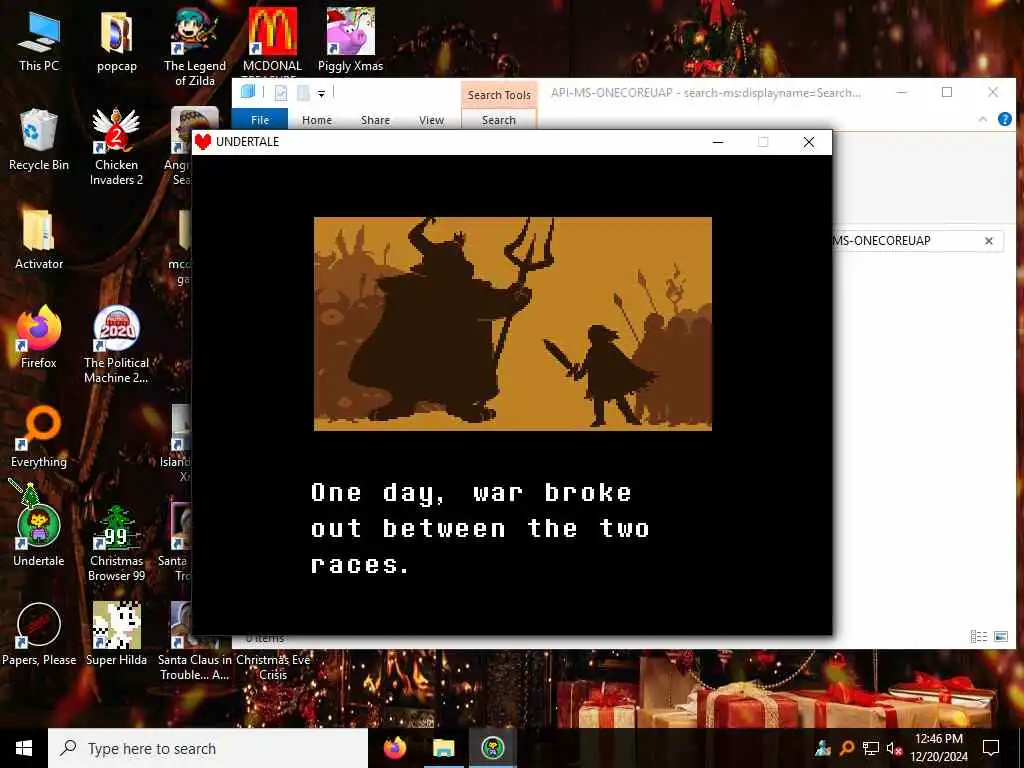
Task: Click the Search Tools contextual tab
Action: 499,95
